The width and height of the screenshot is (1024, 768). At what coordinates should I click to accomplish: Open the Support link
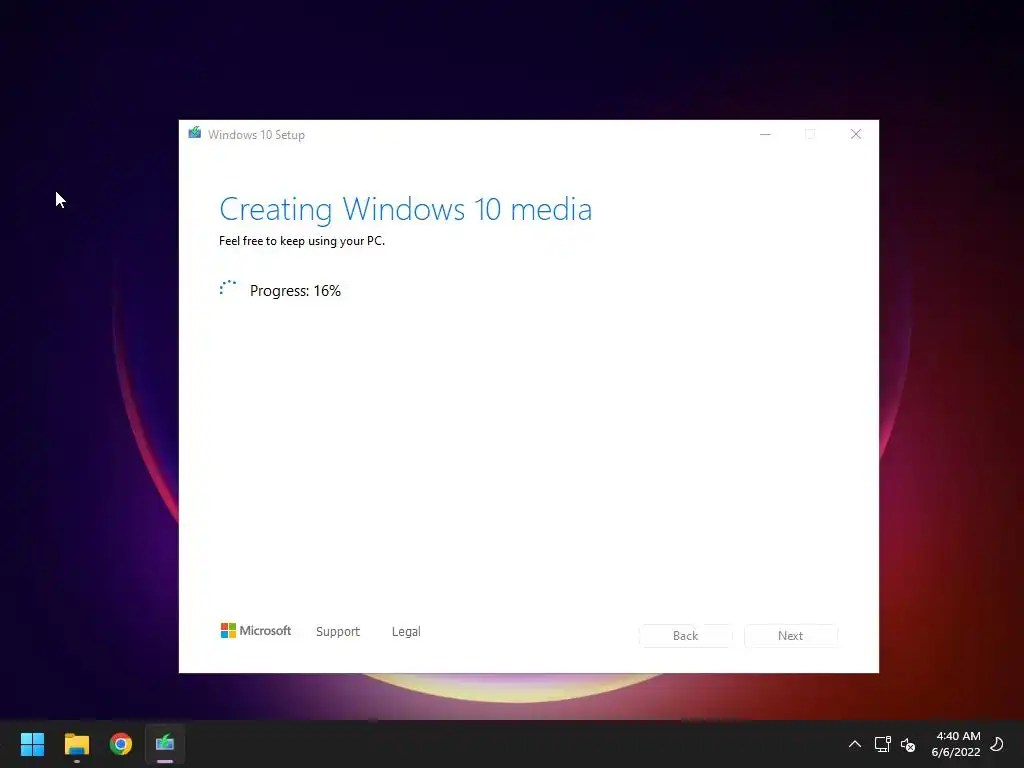click(x=338, y=632)
